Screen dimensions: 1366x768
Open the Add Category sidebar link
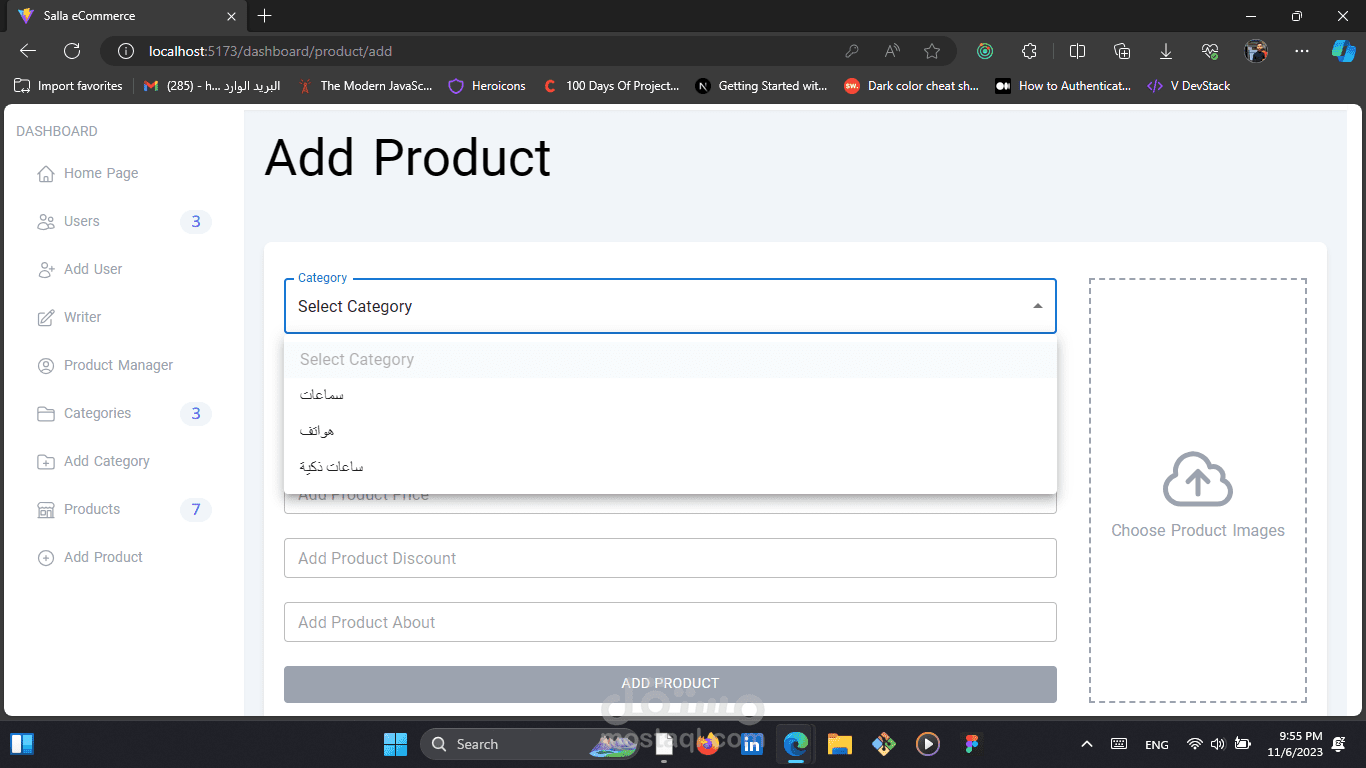(x=106, y=461)
